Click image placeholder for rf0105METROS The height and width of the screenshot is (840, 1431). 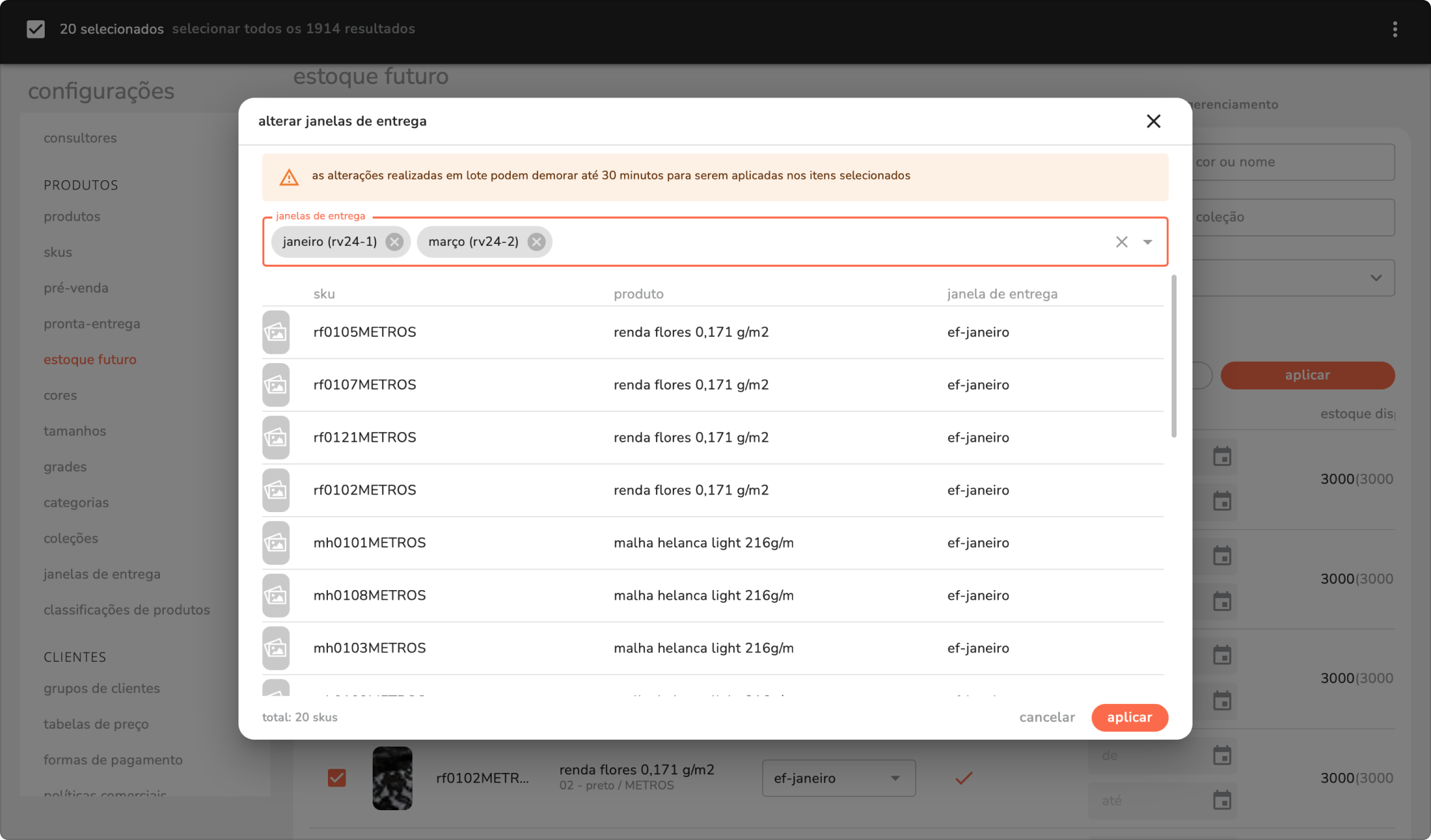pyautogui.click(x=276, y=333)
